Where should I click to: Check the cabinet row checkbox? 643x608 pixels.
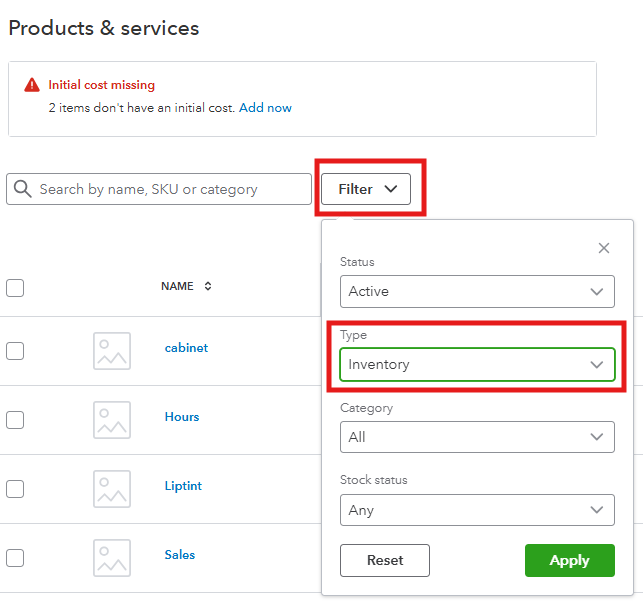(x=15, y=351)
